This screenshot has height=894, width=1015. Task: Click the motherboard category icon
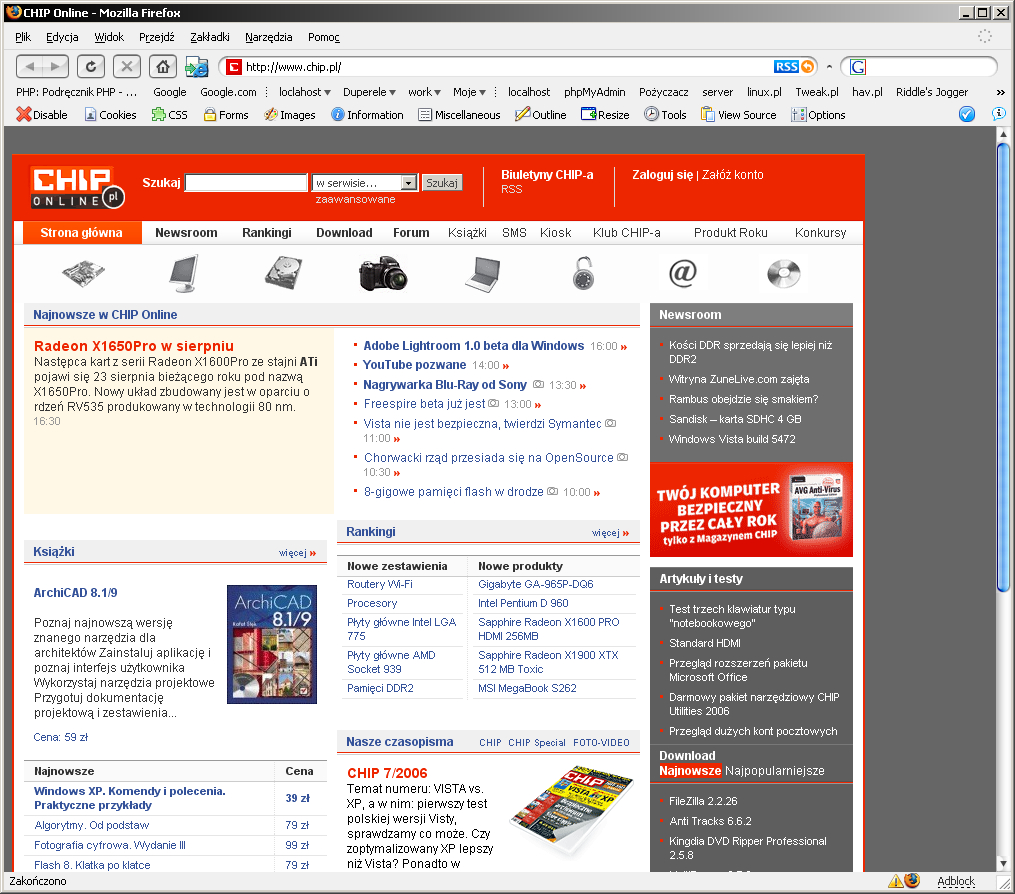tap(84, 273)
